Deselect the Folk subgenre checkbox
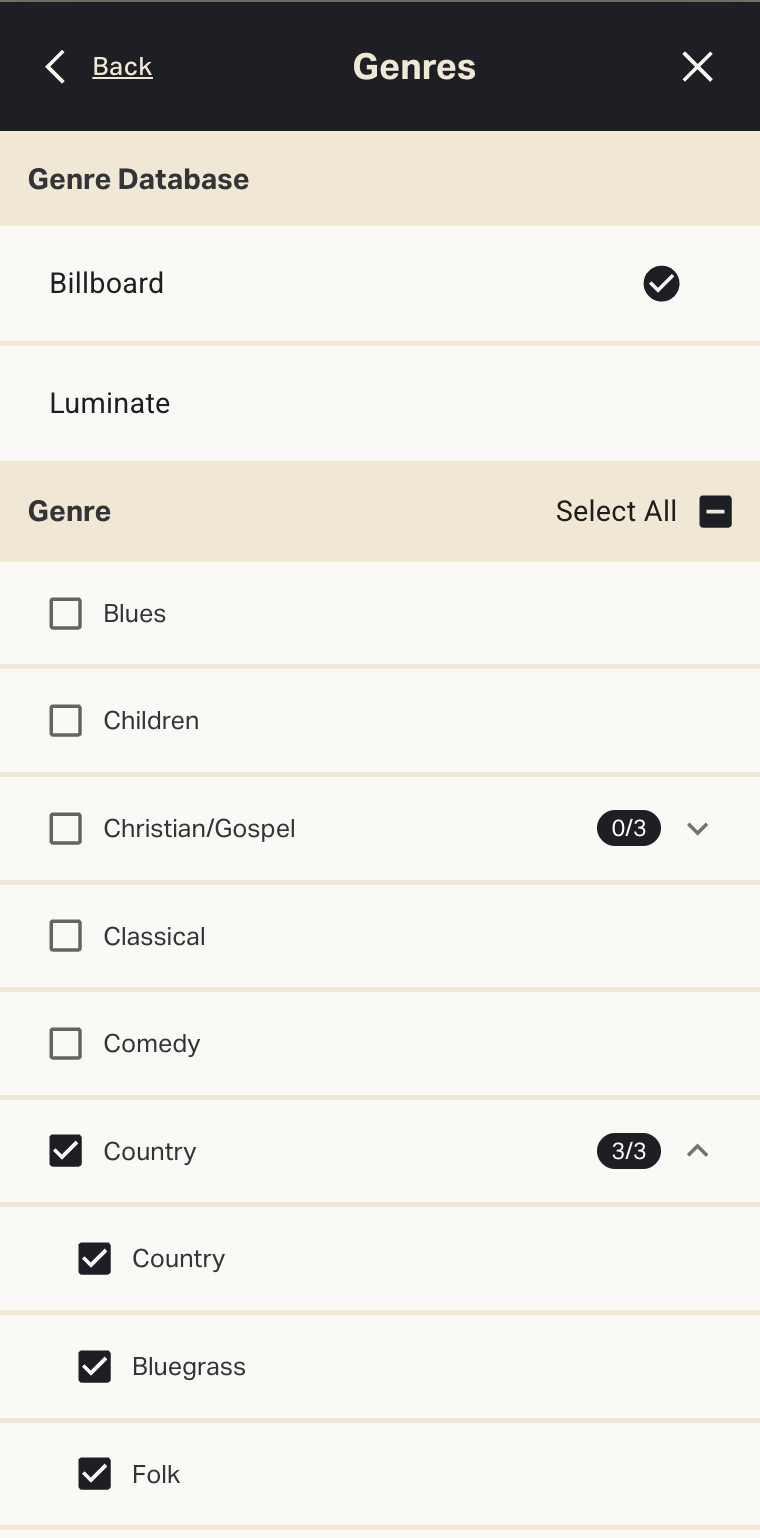The image size is (760, 1538). pos(95,1474)
